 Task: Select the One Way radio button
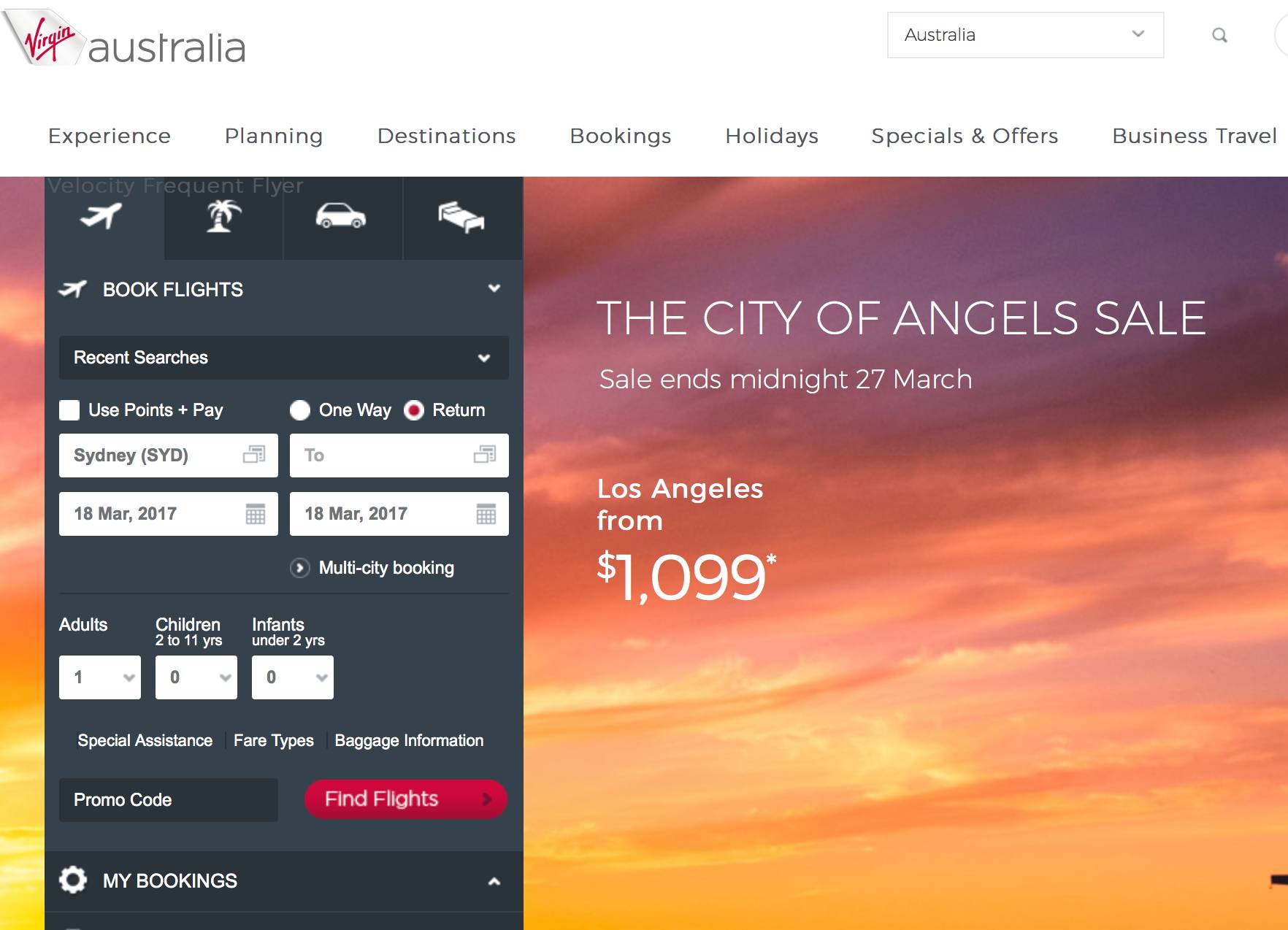click(300, 410)
